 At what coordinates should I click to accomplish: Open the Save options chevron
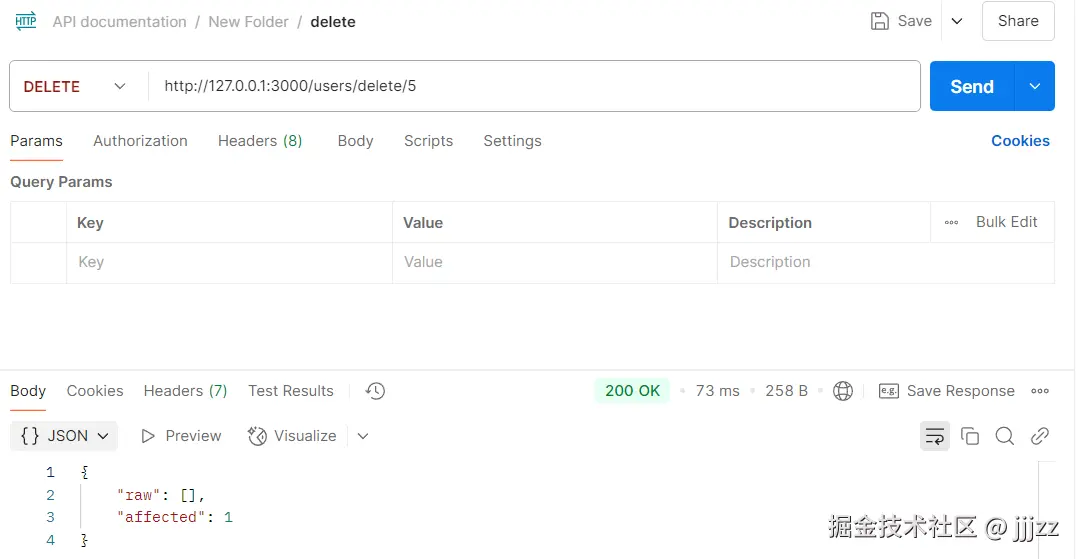point(957,21)
